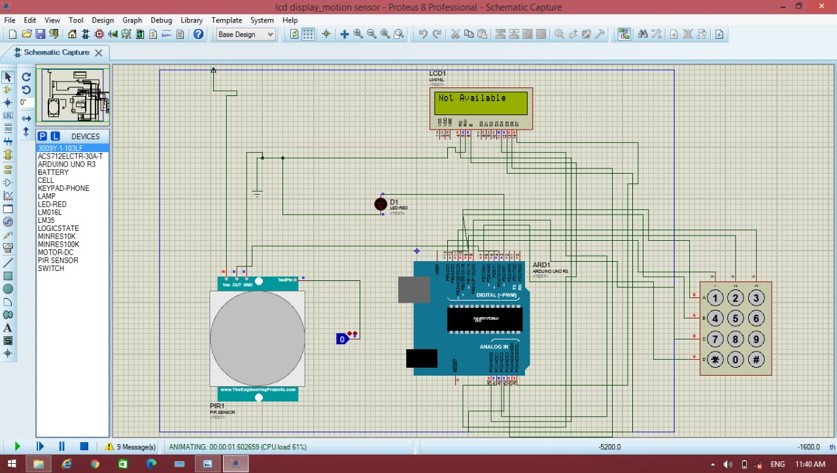Select the Cut scissors icon
The width and height of the screenshot is (837, 473).
tap(455, 34)
